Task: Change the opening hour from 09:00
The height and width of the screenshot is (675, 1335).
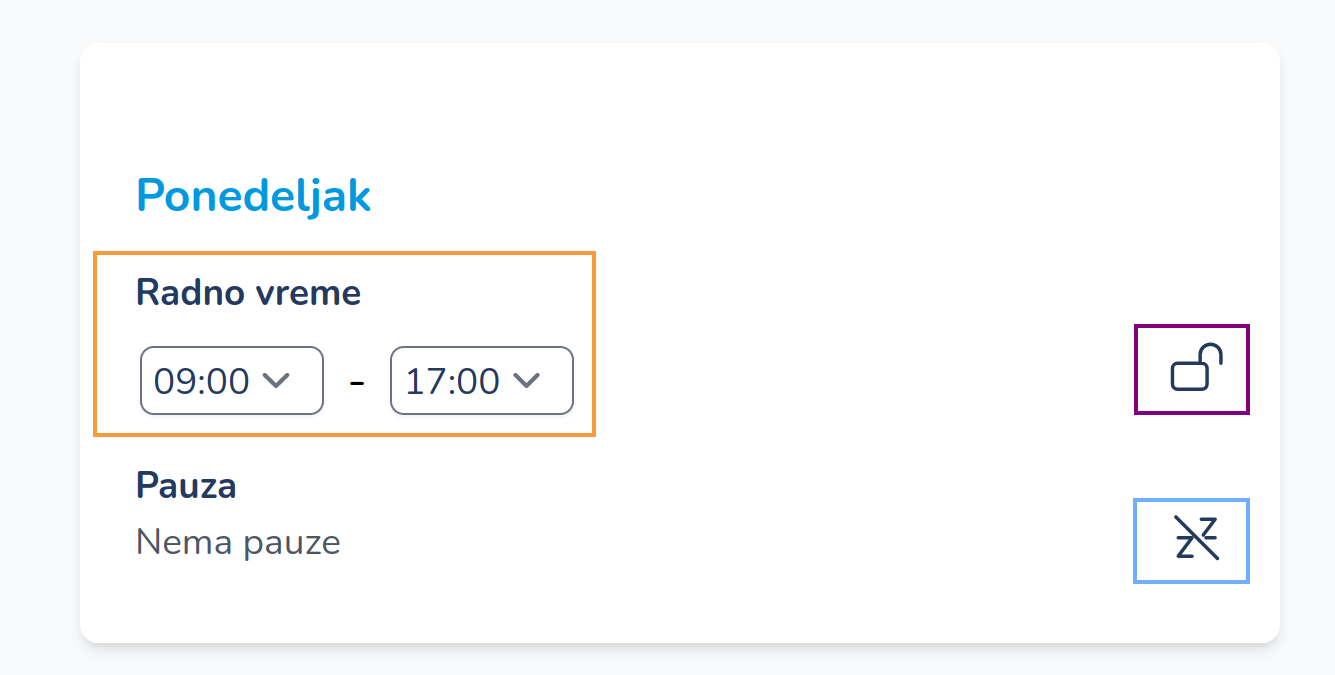Action: pos(232,380)
